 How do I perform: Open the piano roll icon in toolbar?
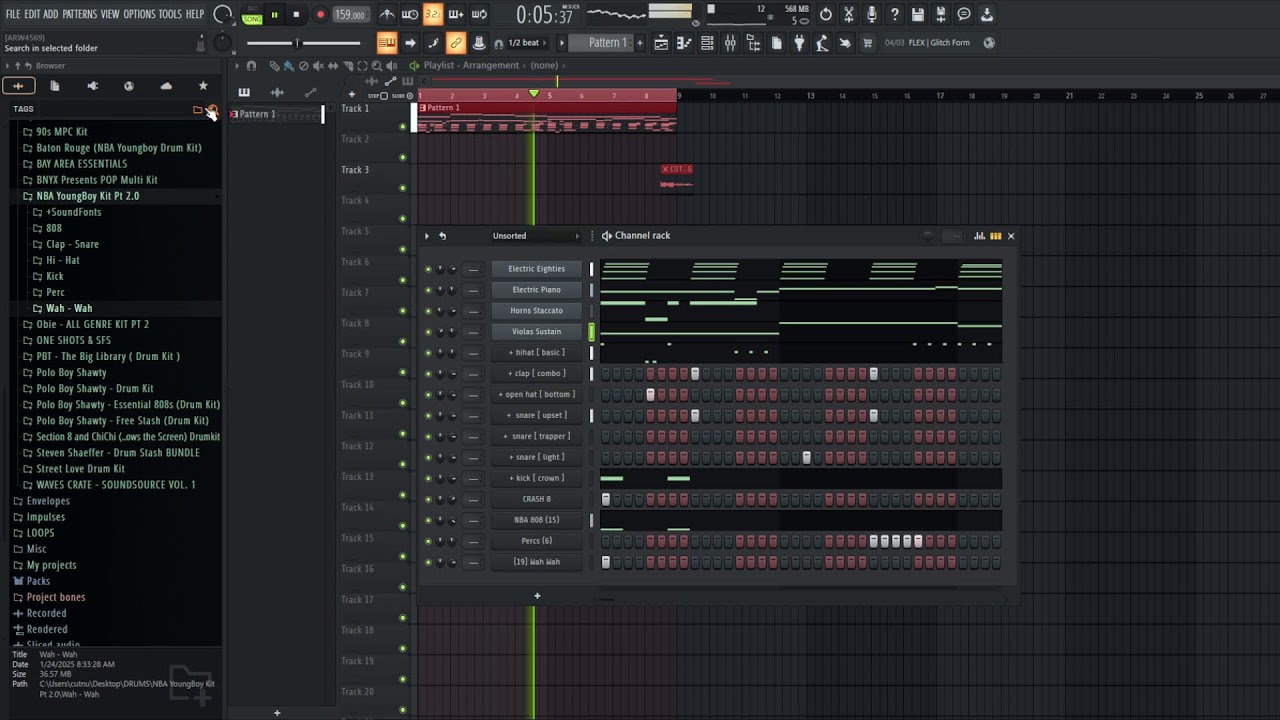coord(684,43)
